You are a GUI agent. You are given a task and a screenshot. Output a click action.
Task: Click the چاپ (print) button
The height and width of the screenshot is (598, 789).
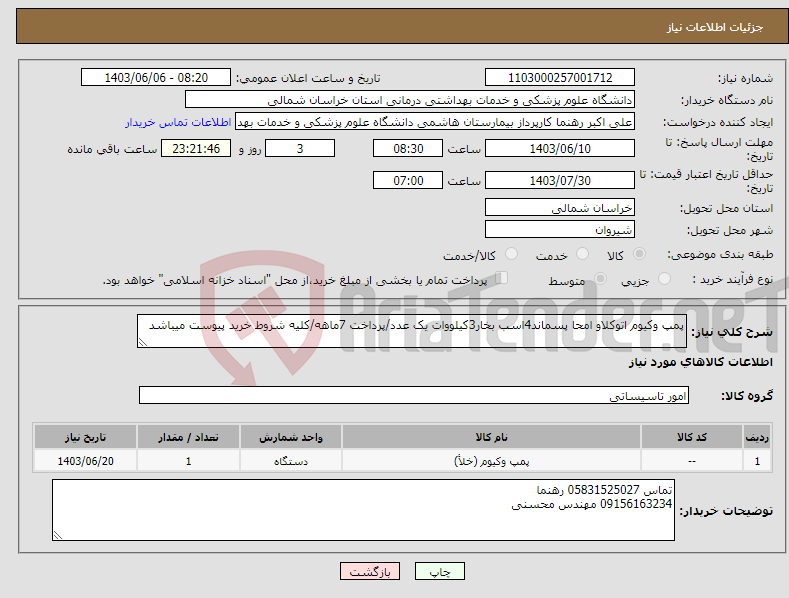click(439, 571)
